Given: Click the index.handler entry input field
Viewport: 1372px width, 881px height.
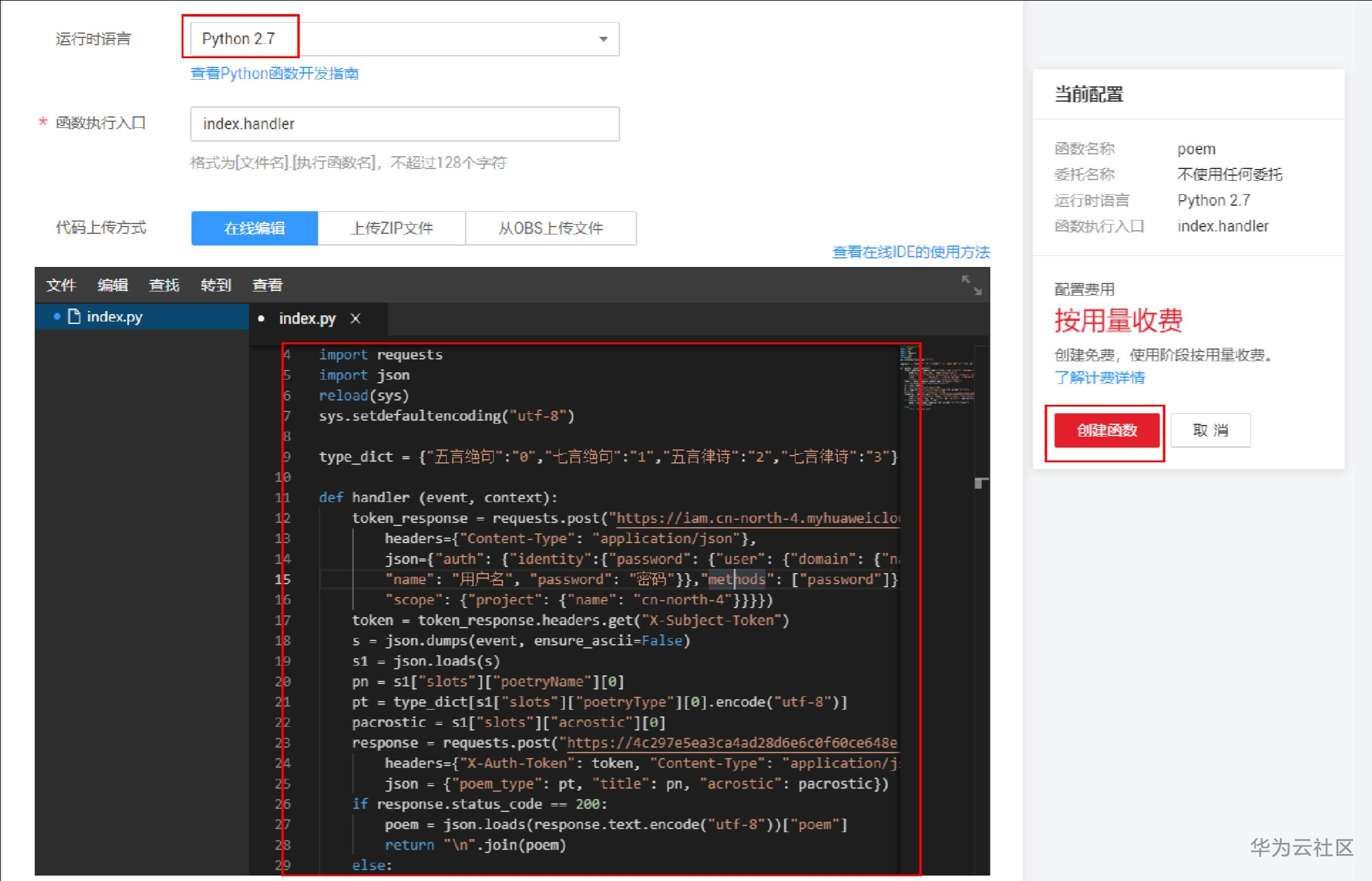Looking at the screenshot, I should pos(404,124).
